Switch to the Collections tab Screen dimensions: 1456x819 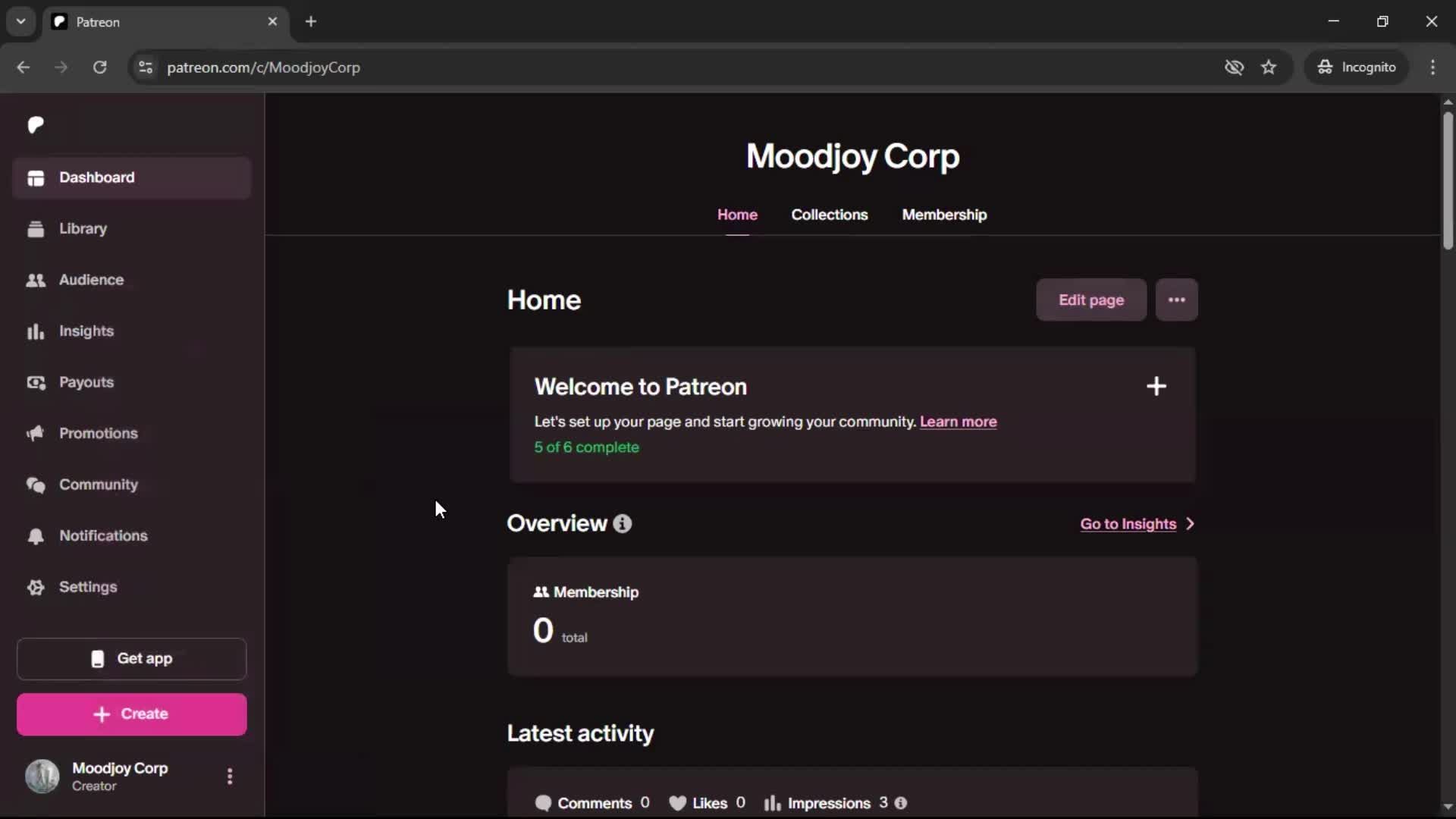(x=830, y=215)
